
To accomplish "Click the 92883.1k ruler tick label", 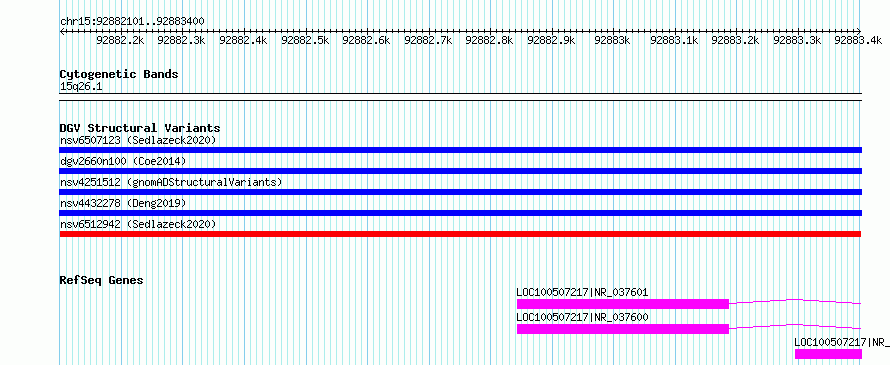I will click(674, 40).
